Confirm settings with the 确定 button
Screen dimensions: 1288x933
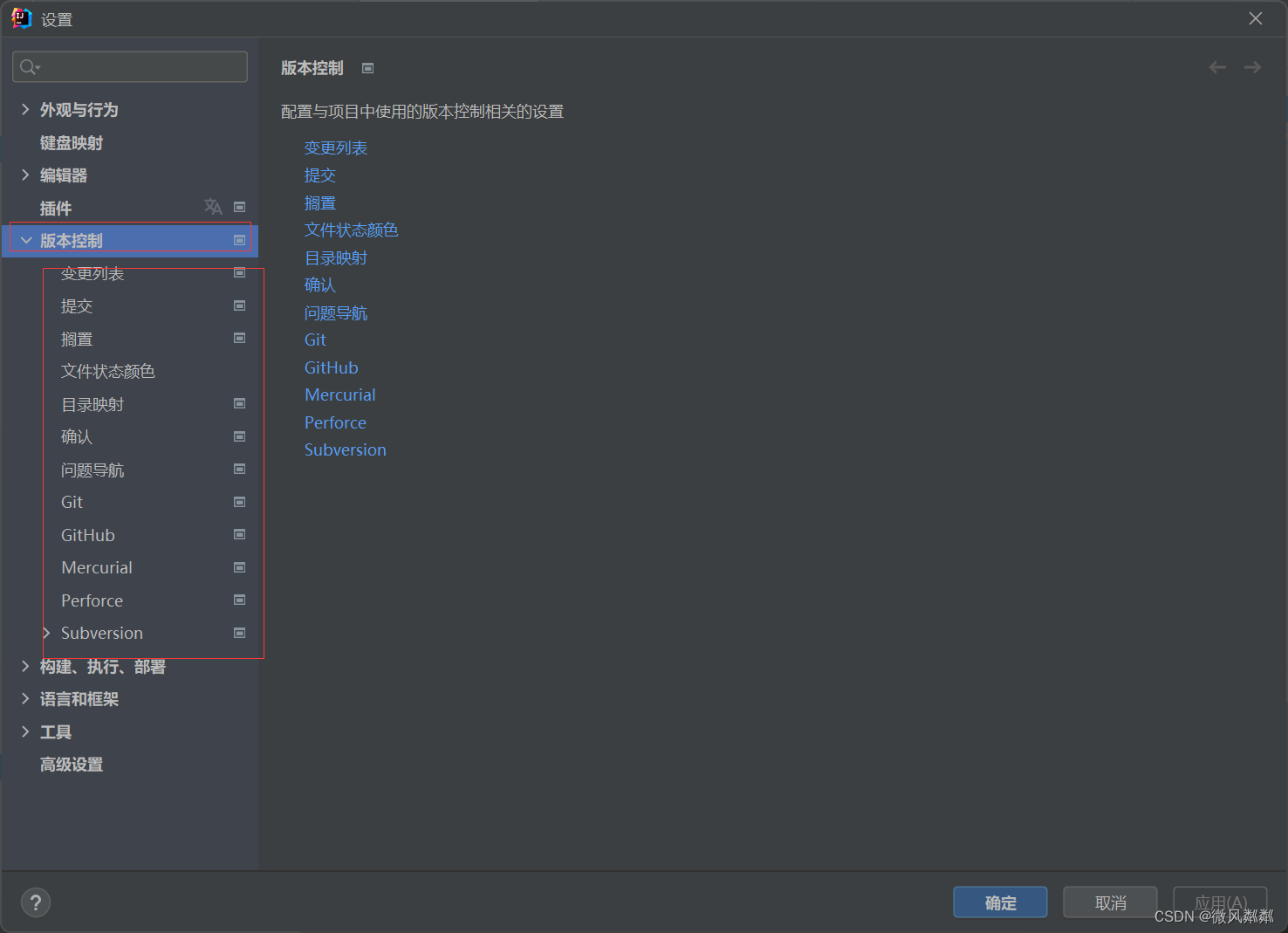[1000, 902]
